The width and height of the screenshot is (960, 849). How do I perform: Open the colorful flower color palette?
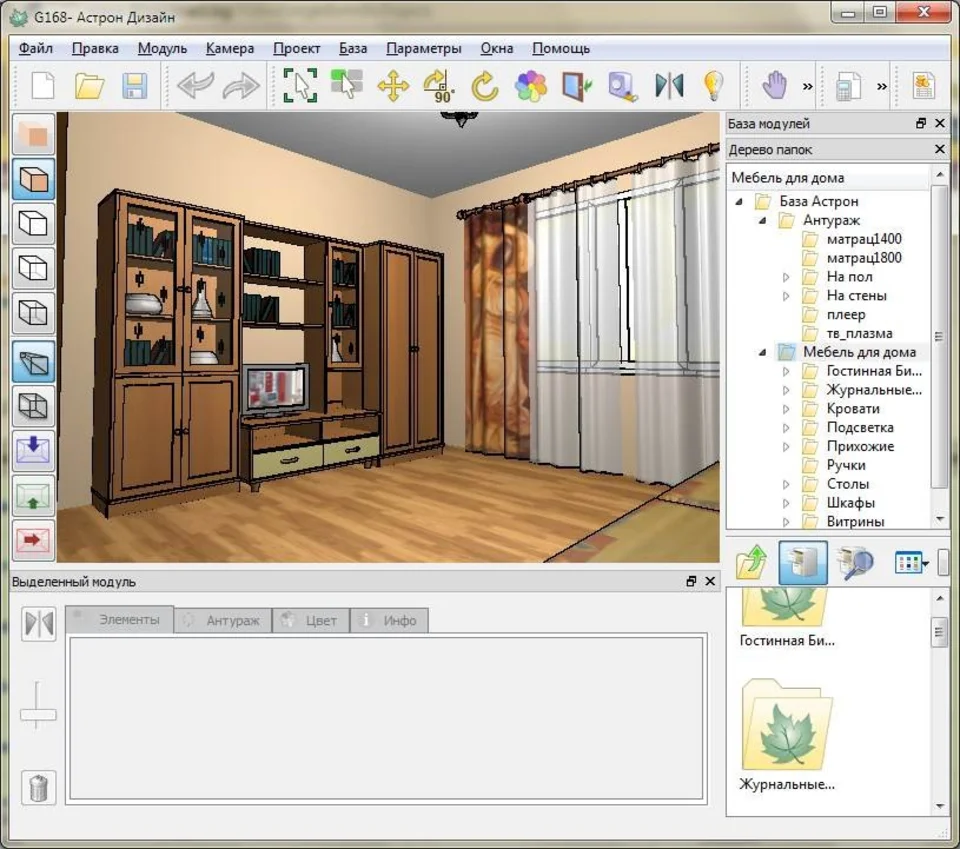531,86
